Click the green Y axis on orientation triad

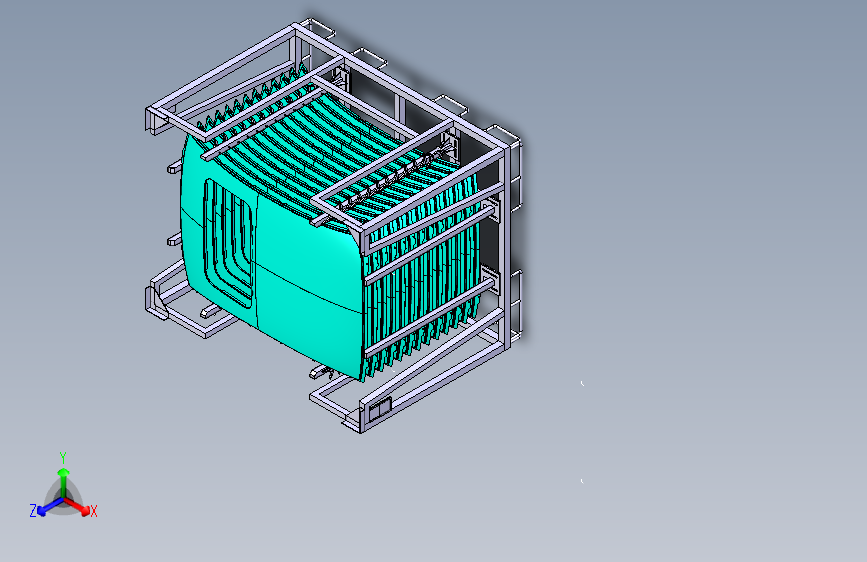[x=64, y=481]
